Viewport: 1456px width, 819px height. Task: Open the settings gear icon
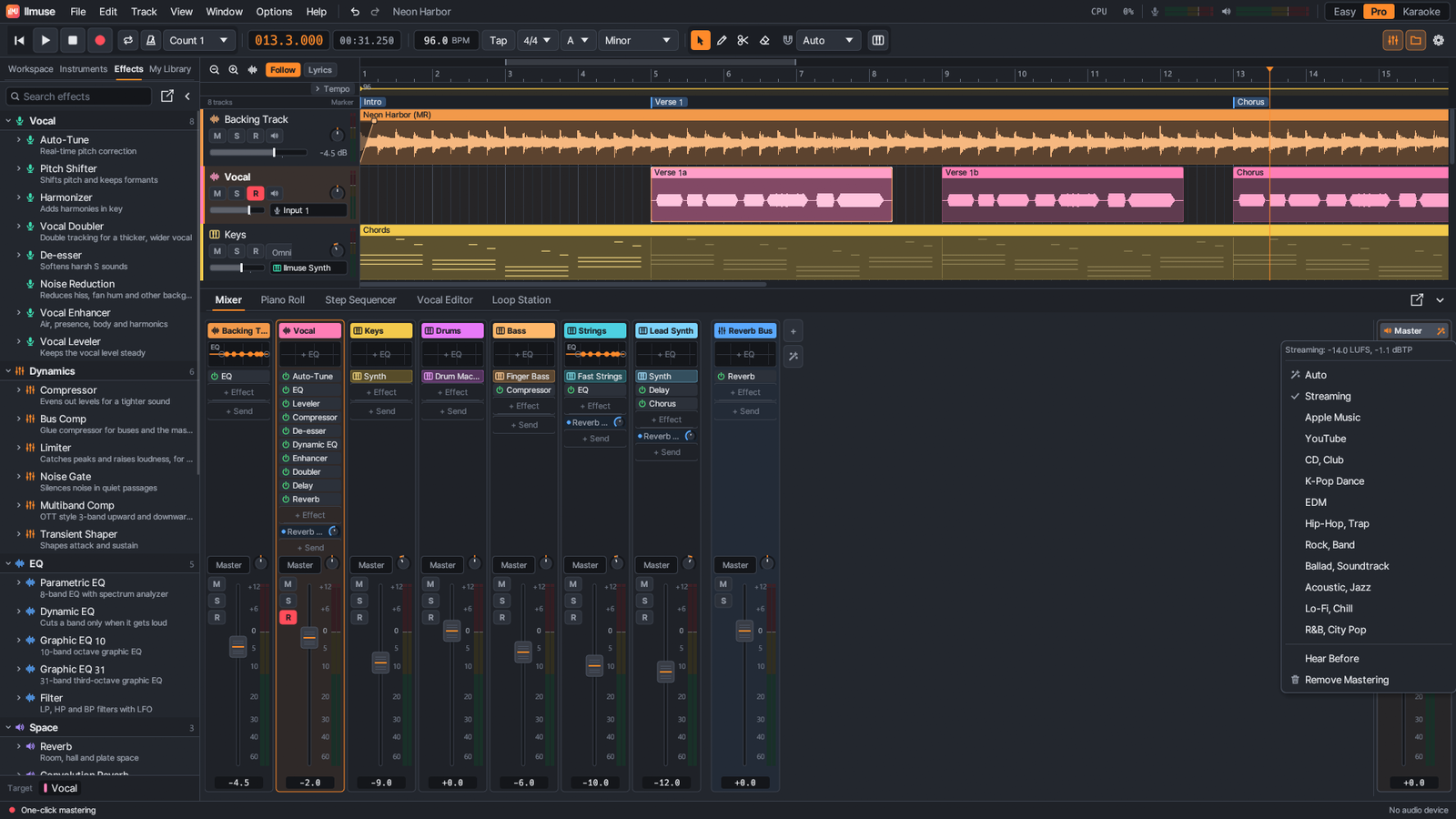tap(1439, 40)
